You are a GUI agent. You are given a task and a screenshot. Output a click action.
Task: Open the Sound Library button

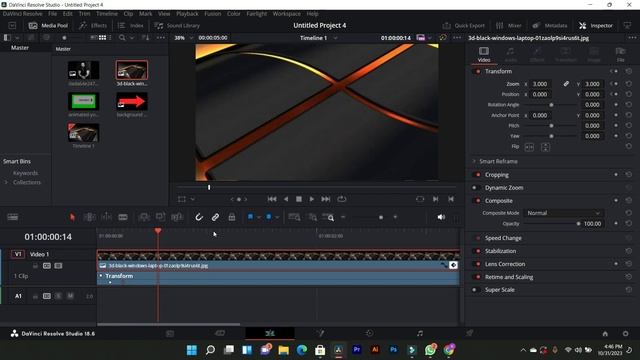point(177,25)
